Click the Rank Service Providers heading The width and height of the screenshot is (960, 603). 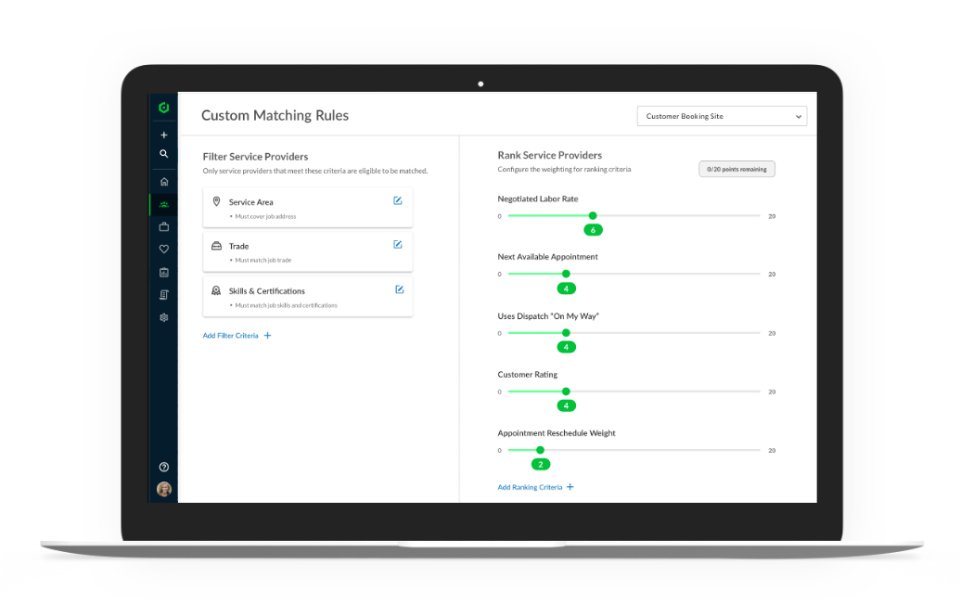pyautogui.click(x=550, y=155)
